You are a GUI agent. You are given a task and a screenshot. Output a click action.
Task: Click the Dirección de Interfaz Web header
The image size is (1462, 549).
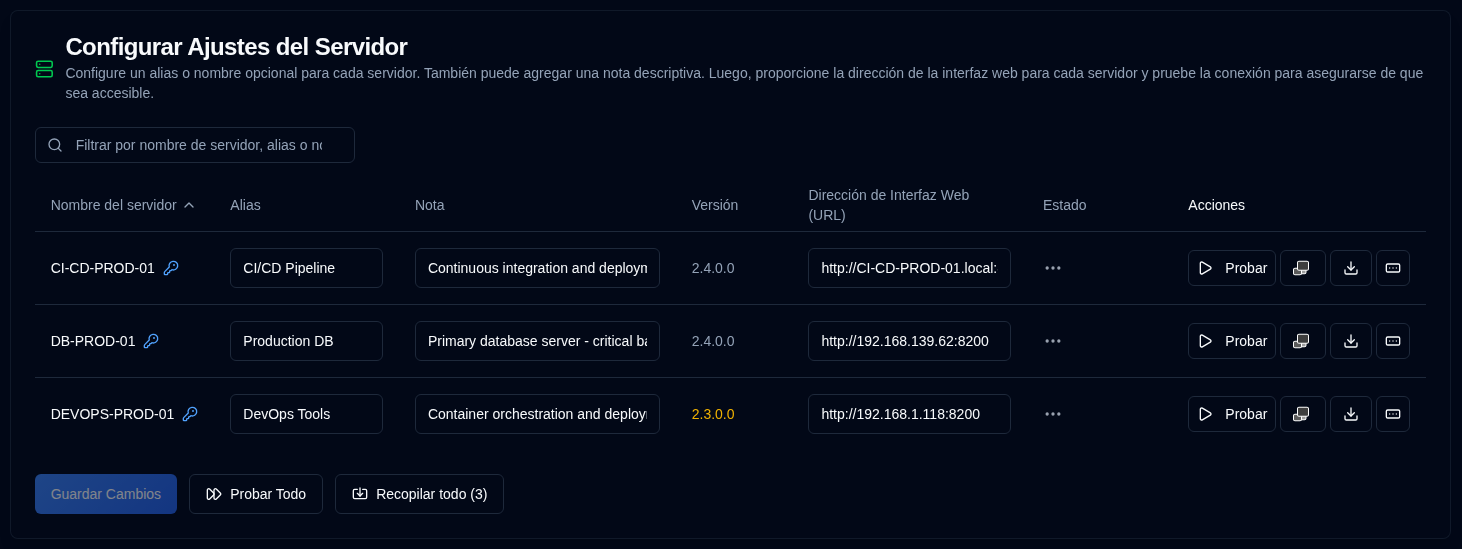point(889,205)
